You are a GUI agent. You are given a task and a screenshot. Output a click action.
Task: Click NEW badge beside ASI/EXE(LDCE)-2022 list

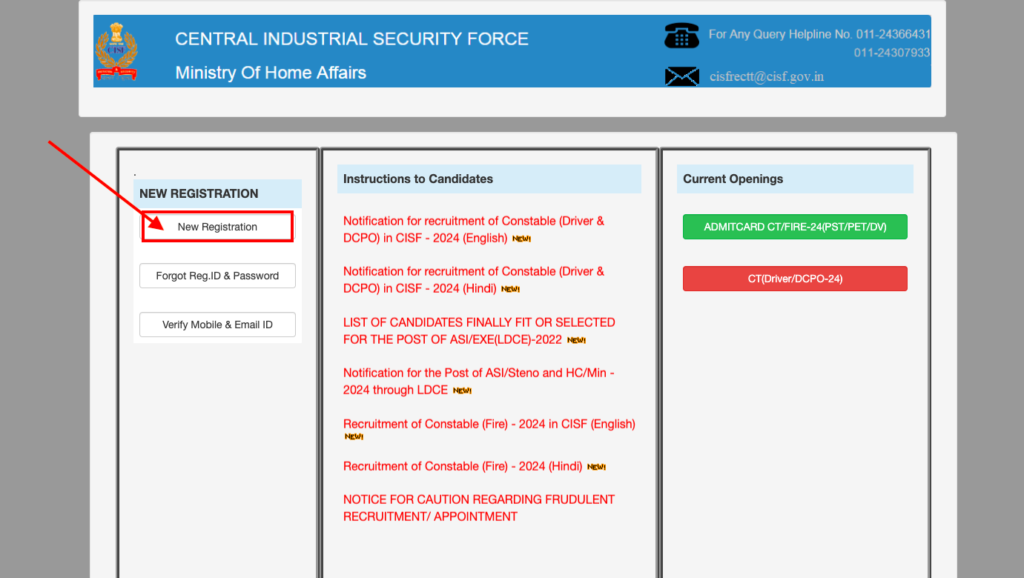coord(576,340)
